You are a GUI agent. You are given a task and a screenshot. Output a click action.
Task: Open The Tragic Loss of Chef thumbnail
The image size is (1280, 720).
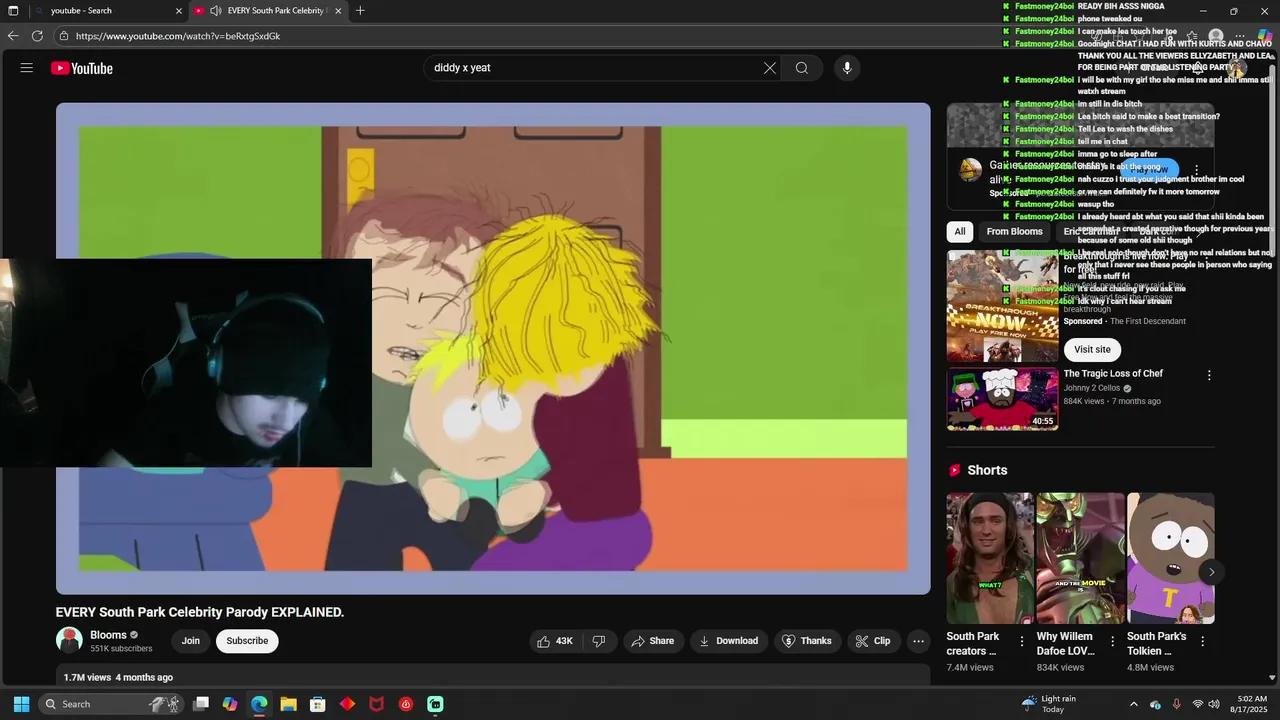(x=1002, y=399)
